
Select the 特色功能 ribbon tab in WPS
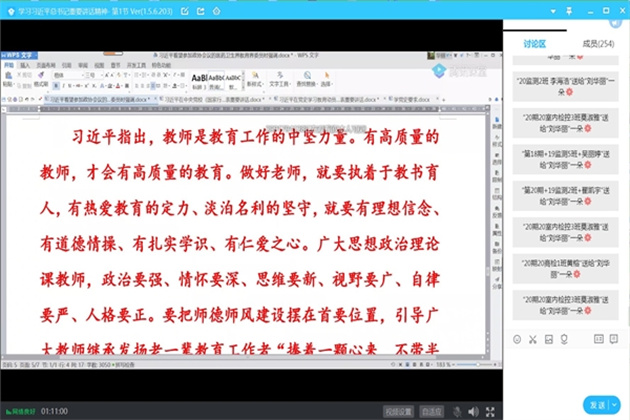click(161, 65)
